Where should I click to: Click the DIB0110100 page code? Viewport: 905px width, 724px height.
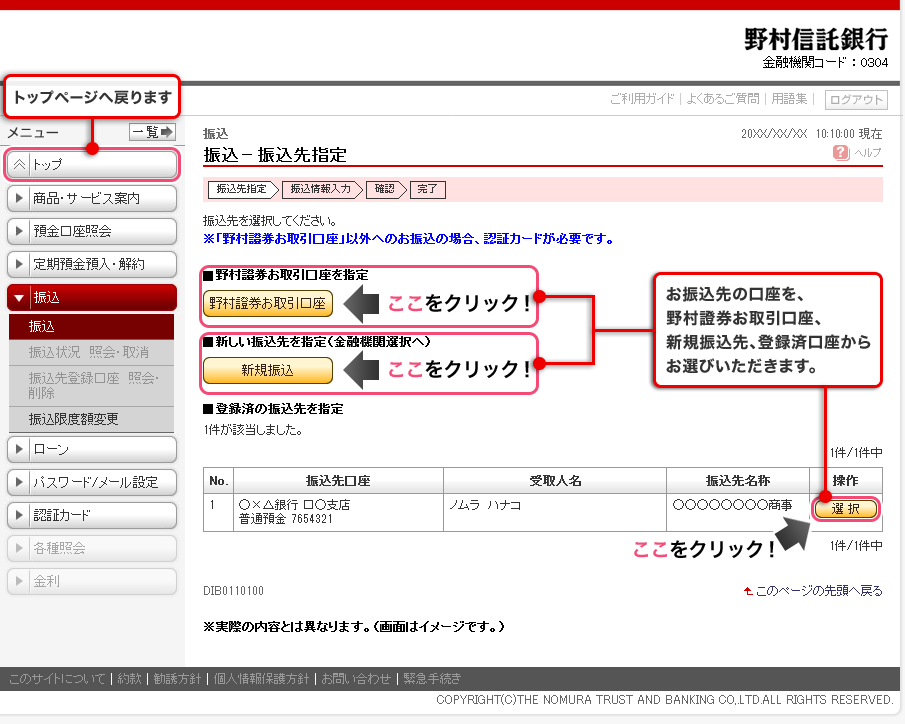coord(233,591)
